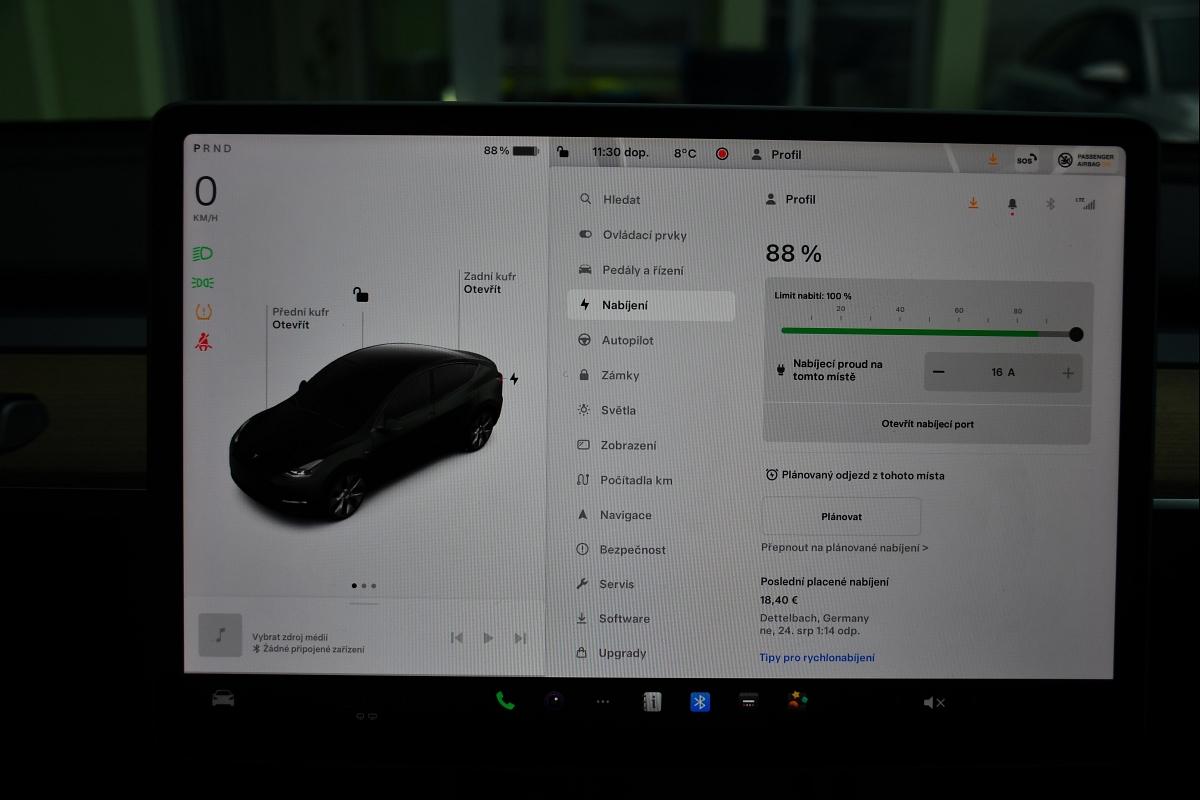Image resolution: width=1200 pixels, height=800 pixels.
Task: Click the charge limit slider handle
Action: click(1076, 334)
